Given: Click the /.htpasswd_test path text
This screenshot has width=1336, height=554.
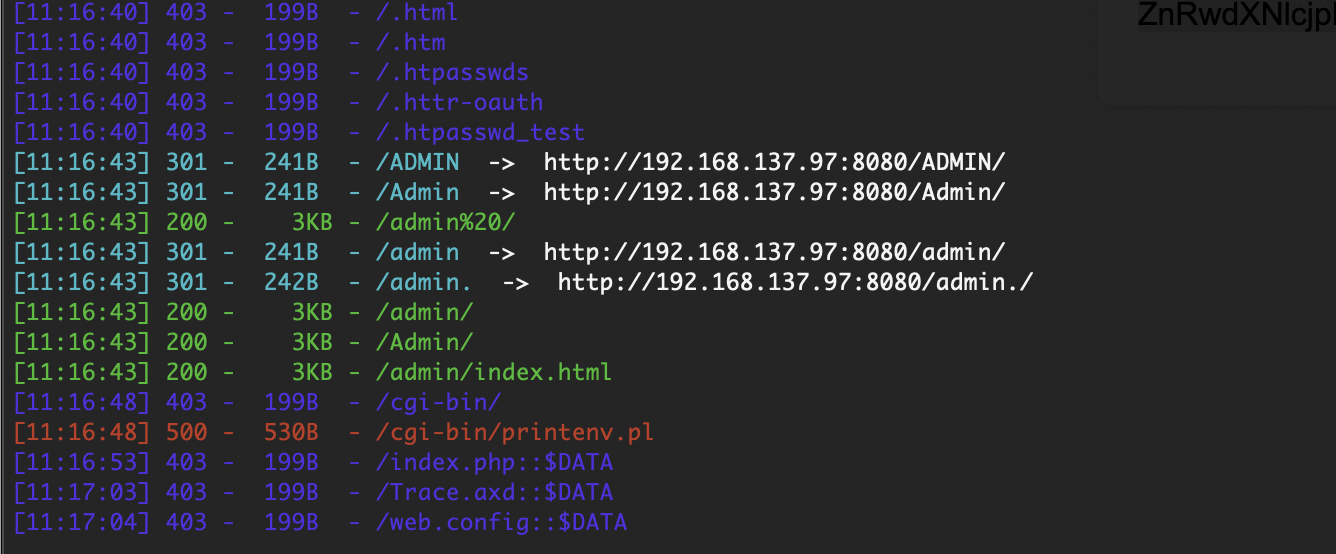Looking at the screenshot, I should [x=480, y=132].
